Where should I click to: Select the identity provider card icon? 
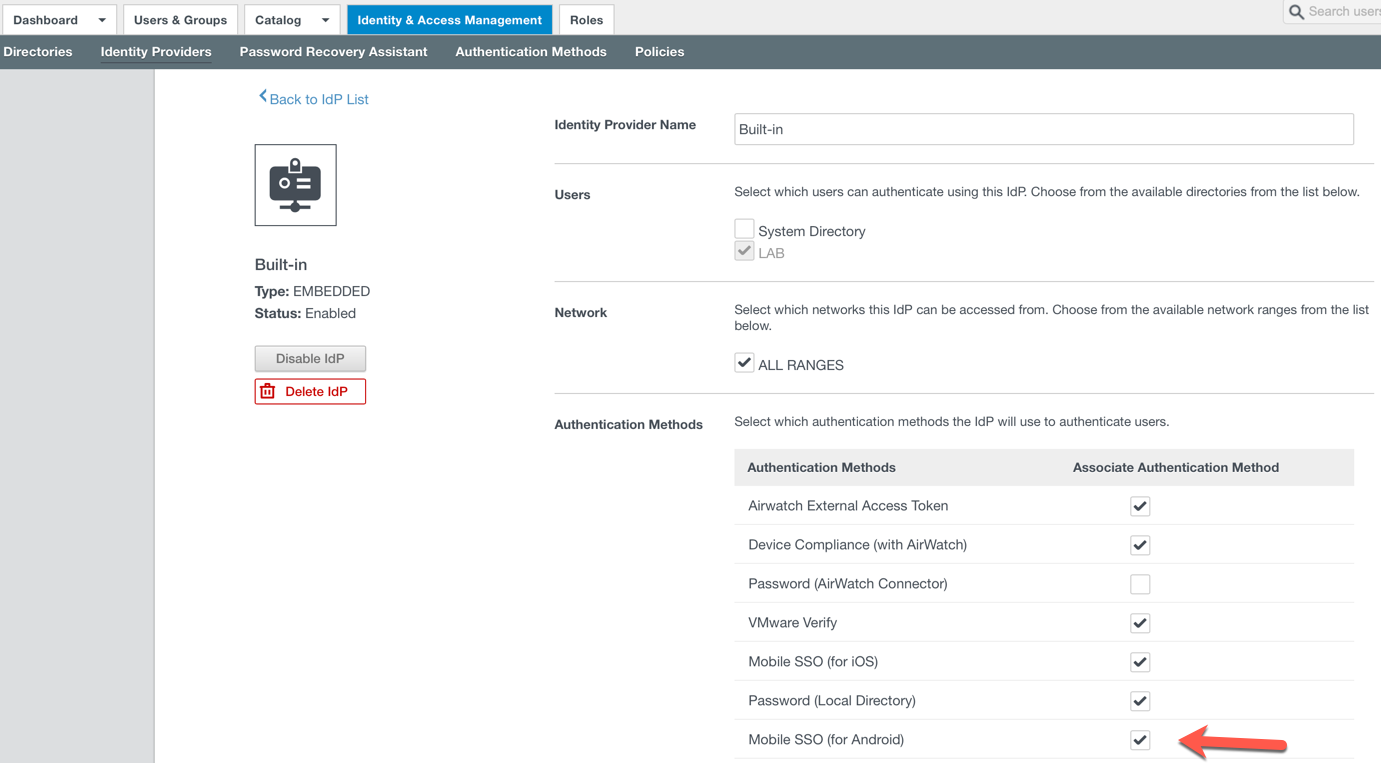[x=295, y=184]
